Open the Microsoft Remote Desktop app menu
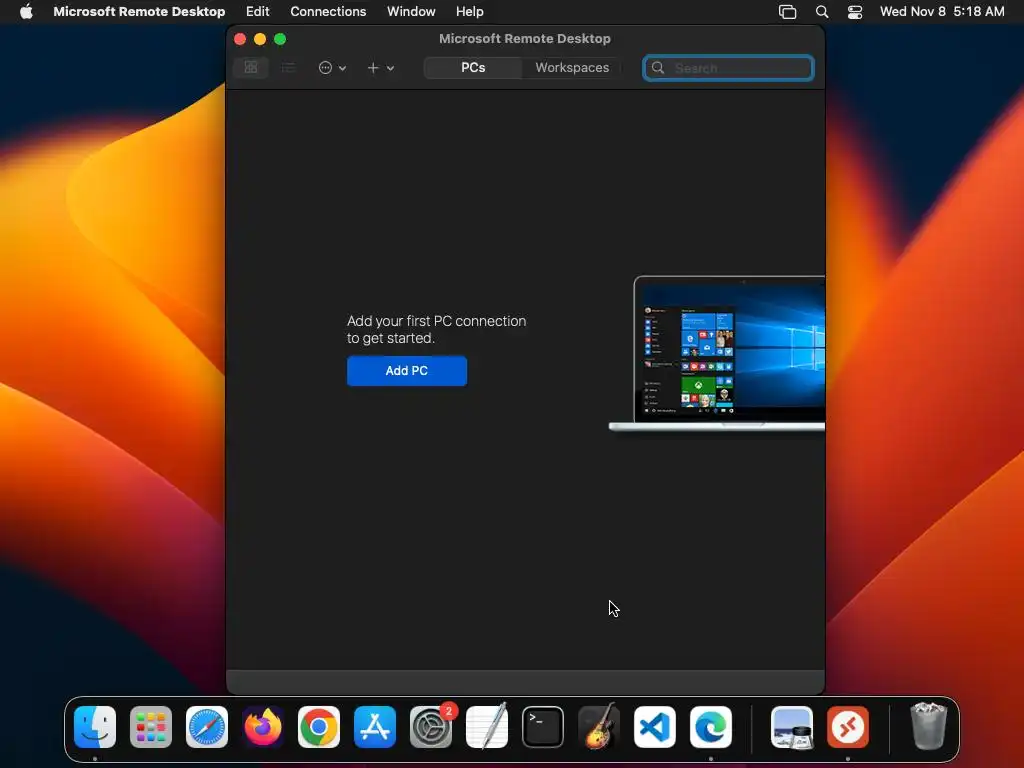Viewport: 1024px width, 768px height. (139, 12)
